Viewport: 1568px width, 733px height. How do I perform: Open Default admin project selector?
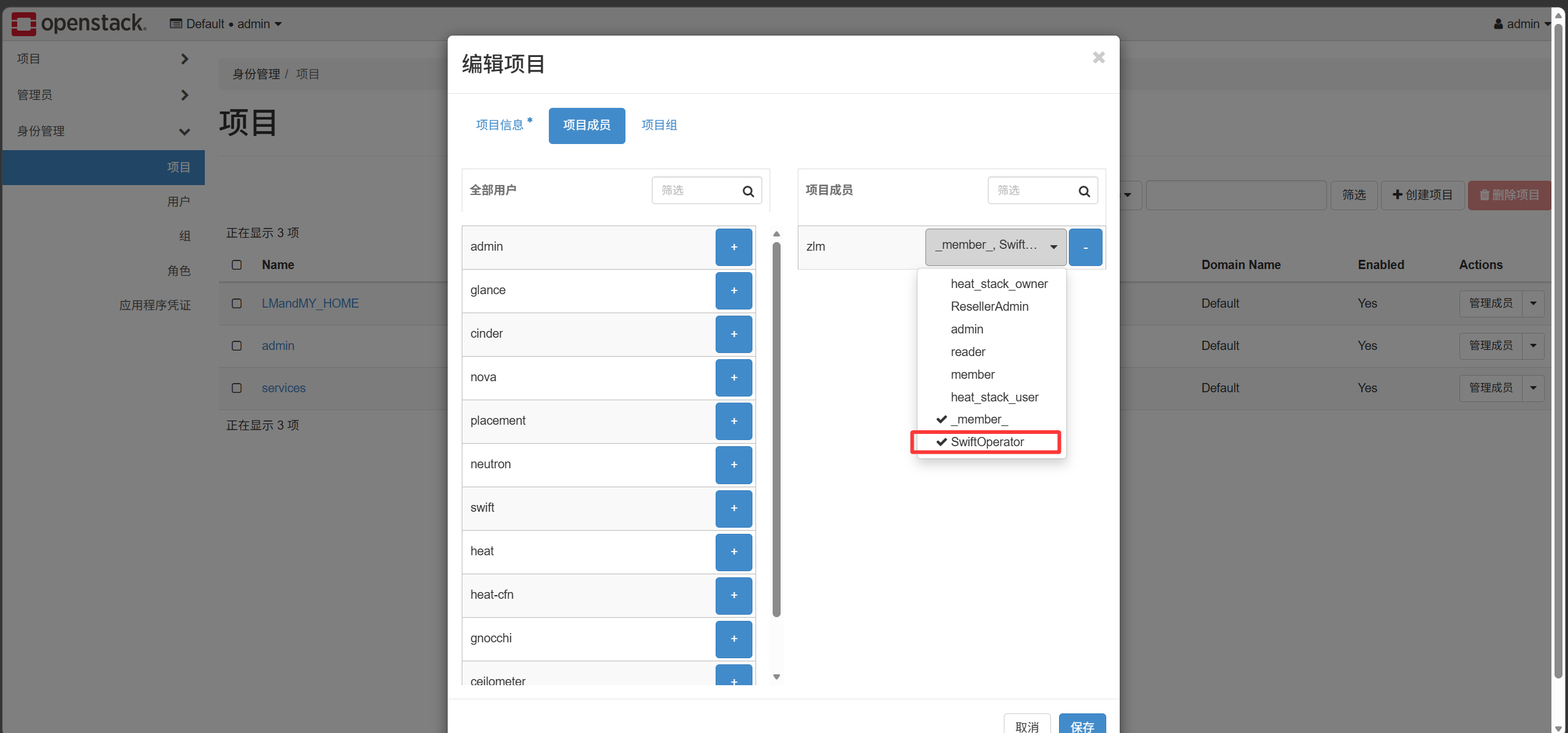point(225,24)
